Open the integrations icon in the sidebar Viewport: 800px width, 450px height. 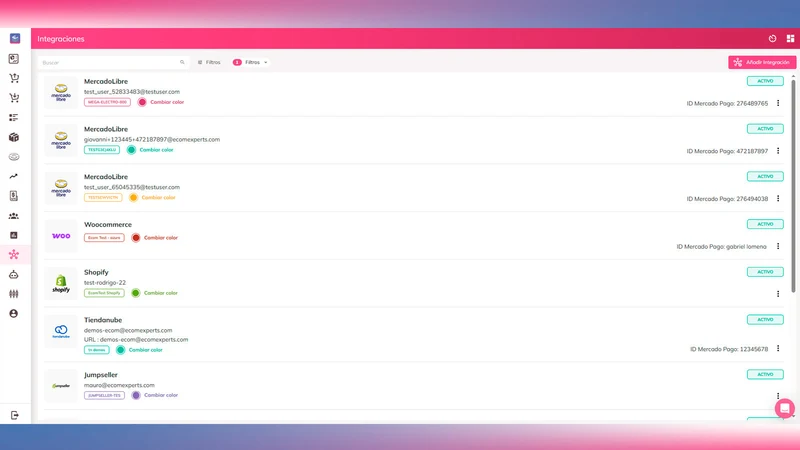14,255
